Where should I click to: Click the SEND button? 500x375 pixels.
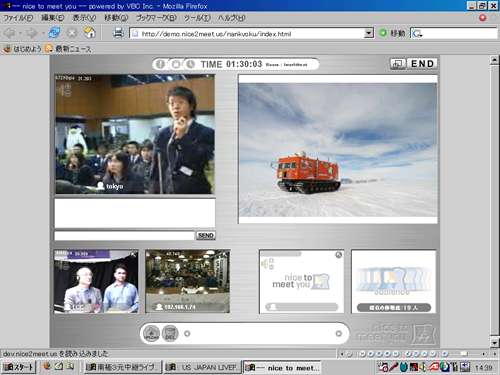pos(206,235)
